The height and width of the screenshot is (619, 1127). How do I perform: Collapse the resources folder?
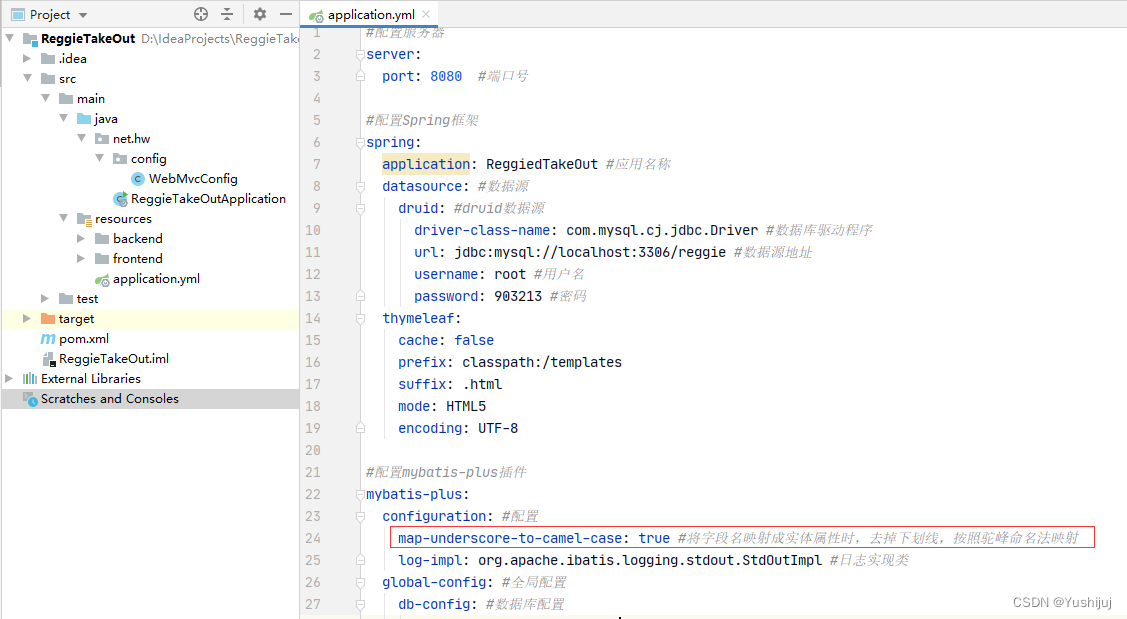[x=63, y=218]
